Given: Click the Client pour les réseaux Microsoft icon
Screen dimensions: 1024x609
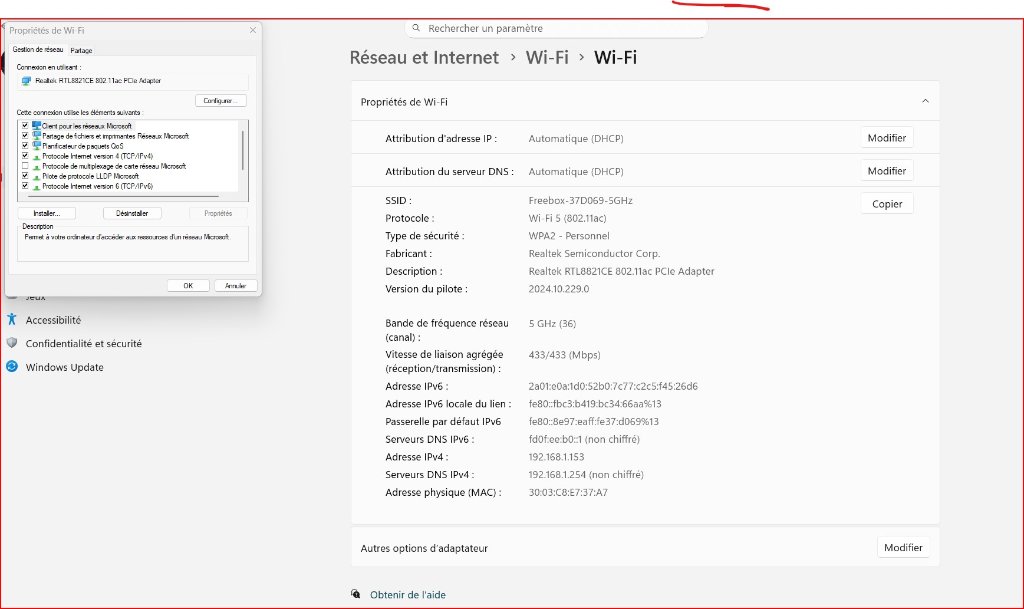Looking at the screenshot, I should click(x=37, y=126).
